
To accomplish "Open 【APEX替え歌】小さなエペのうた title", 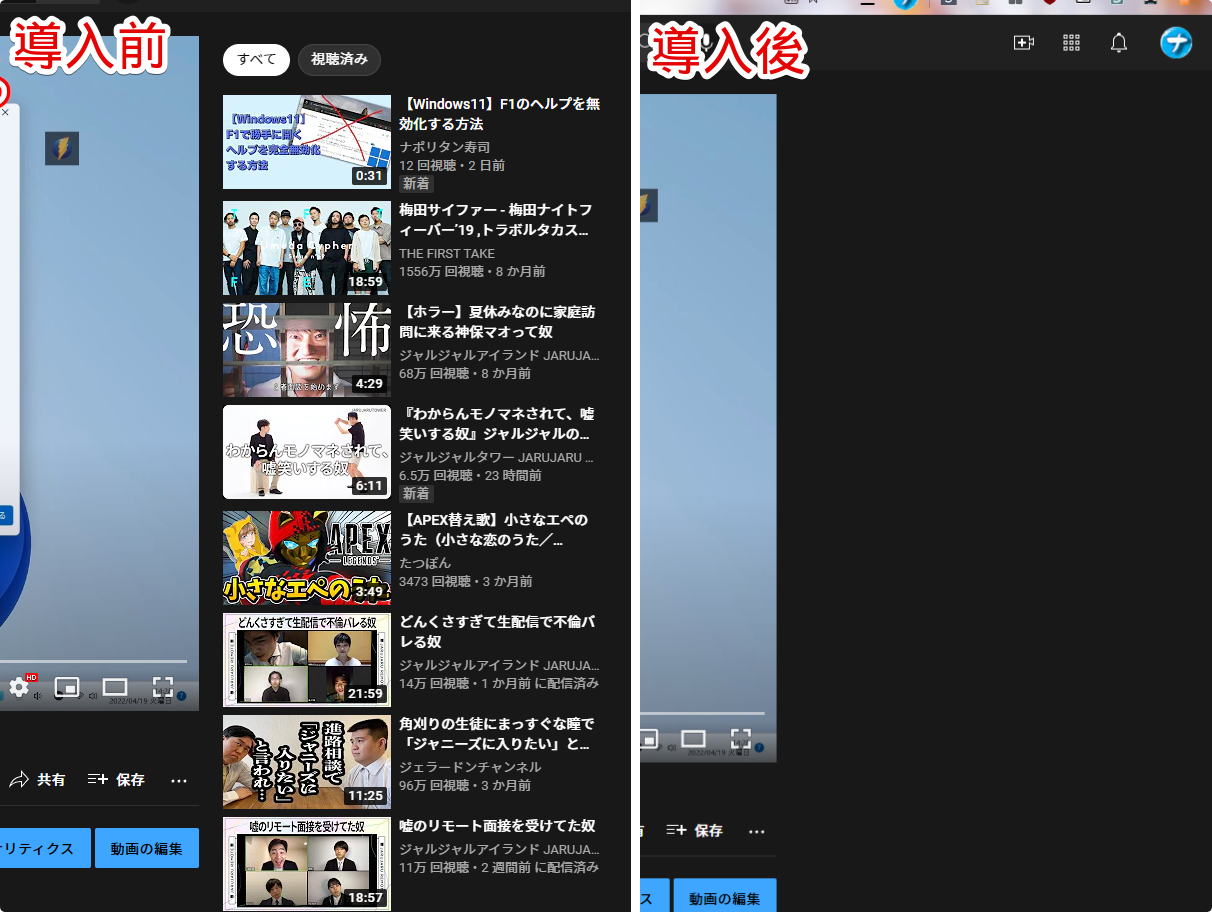I will [x=494, y=530].
